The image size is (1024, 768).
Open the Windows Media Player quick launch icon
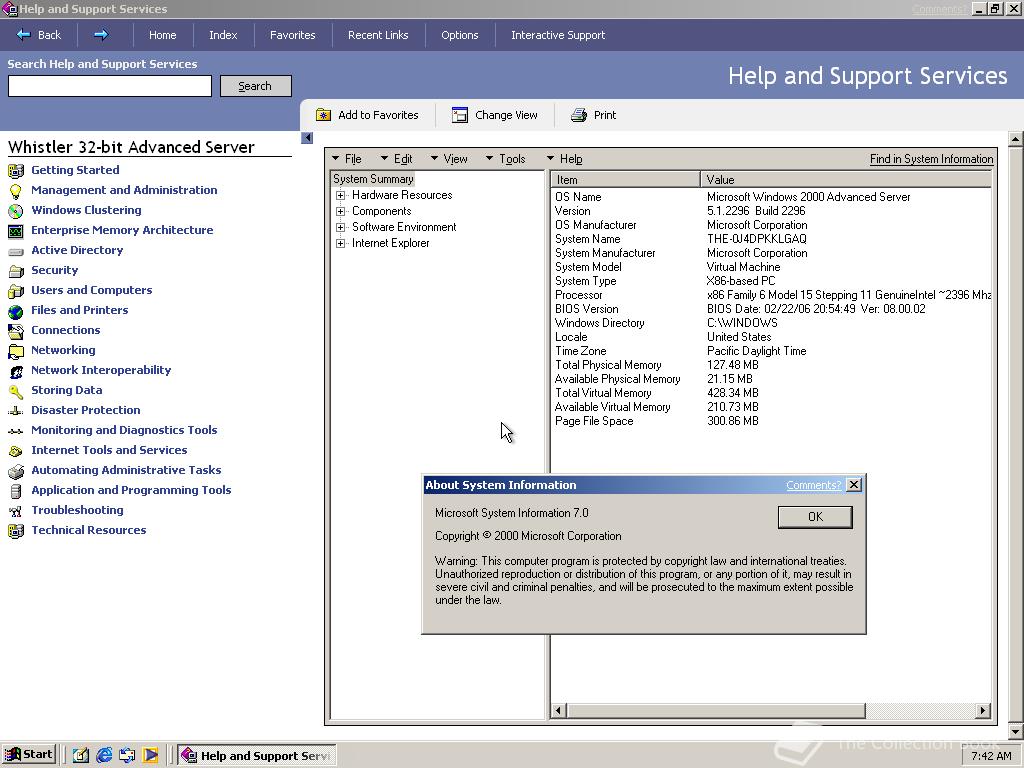pyautogui.click(x=150, y=755)
